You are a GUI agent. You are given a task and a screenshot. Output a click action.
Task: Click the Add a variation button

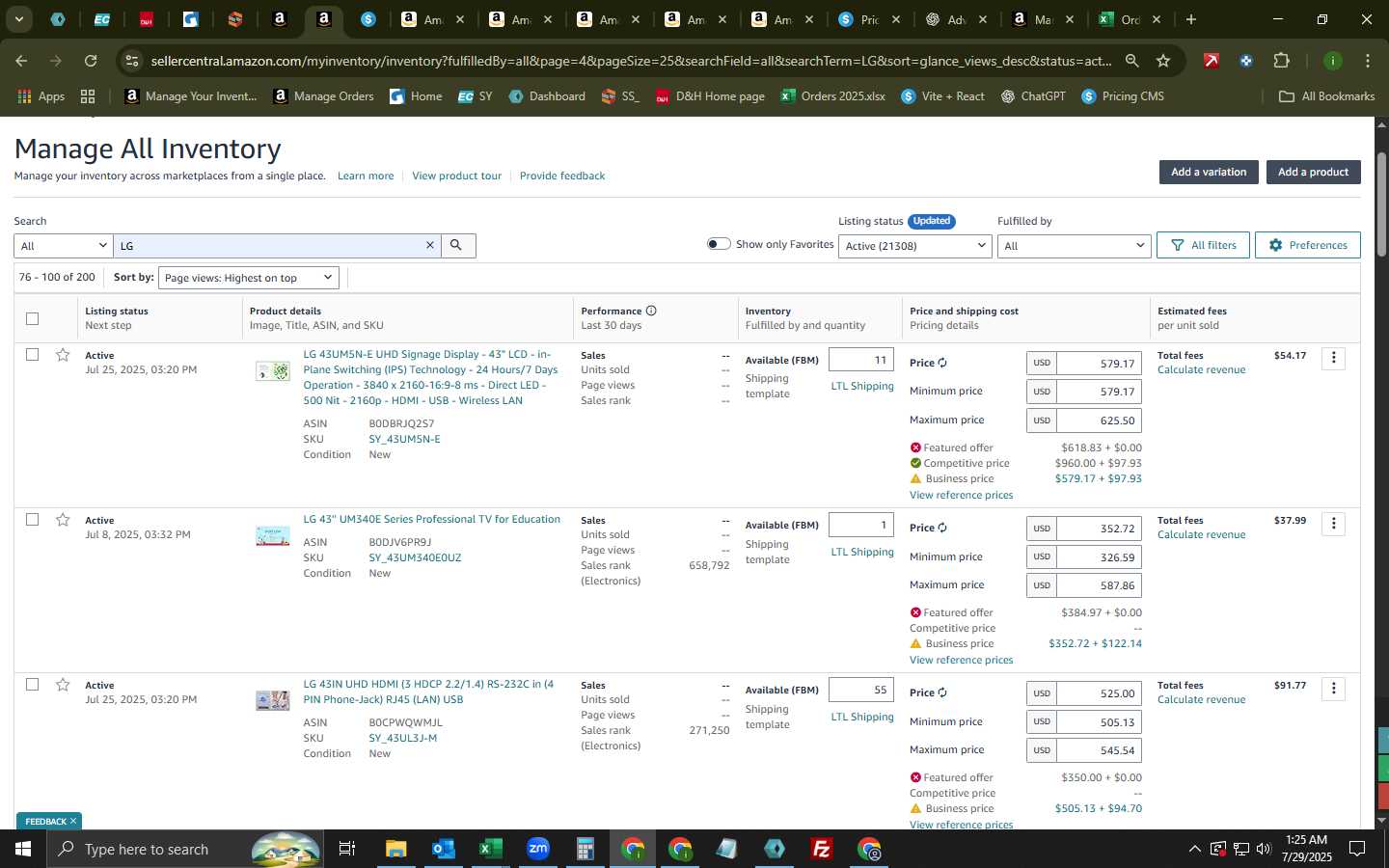click(1209, 172)
